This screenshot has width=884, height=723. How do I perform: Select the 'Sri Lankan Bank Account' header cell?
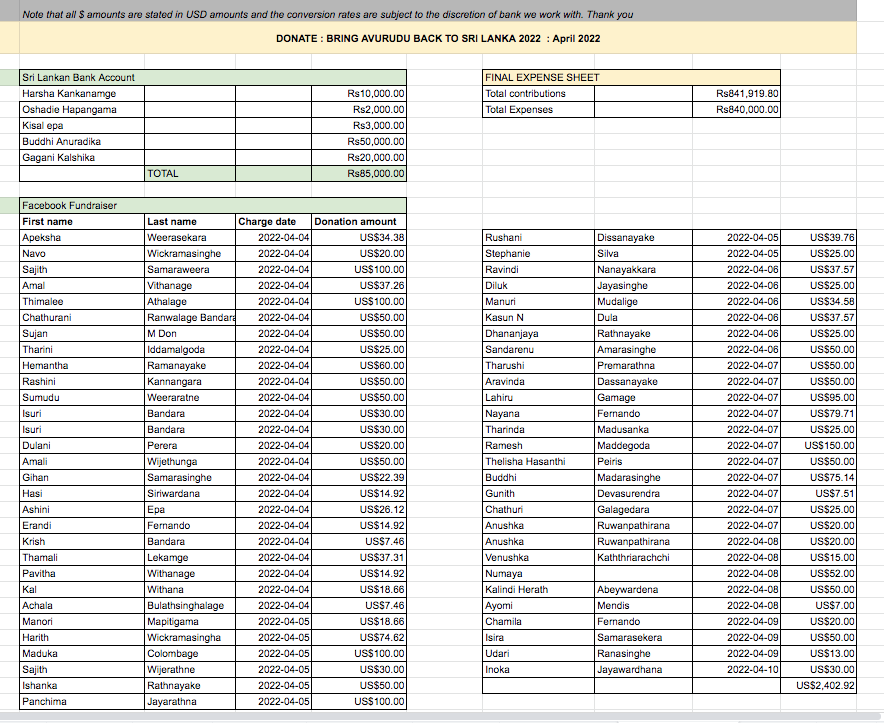[213, 77]
